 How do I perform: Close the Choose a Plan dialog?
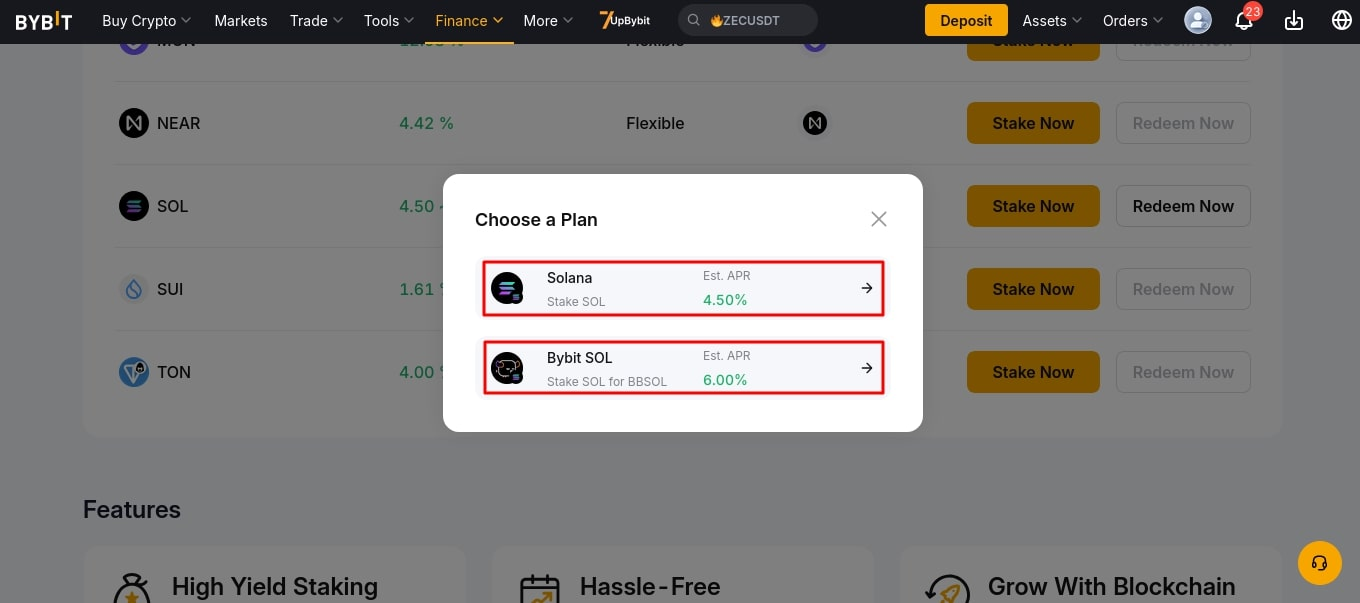tap(879, 219)
